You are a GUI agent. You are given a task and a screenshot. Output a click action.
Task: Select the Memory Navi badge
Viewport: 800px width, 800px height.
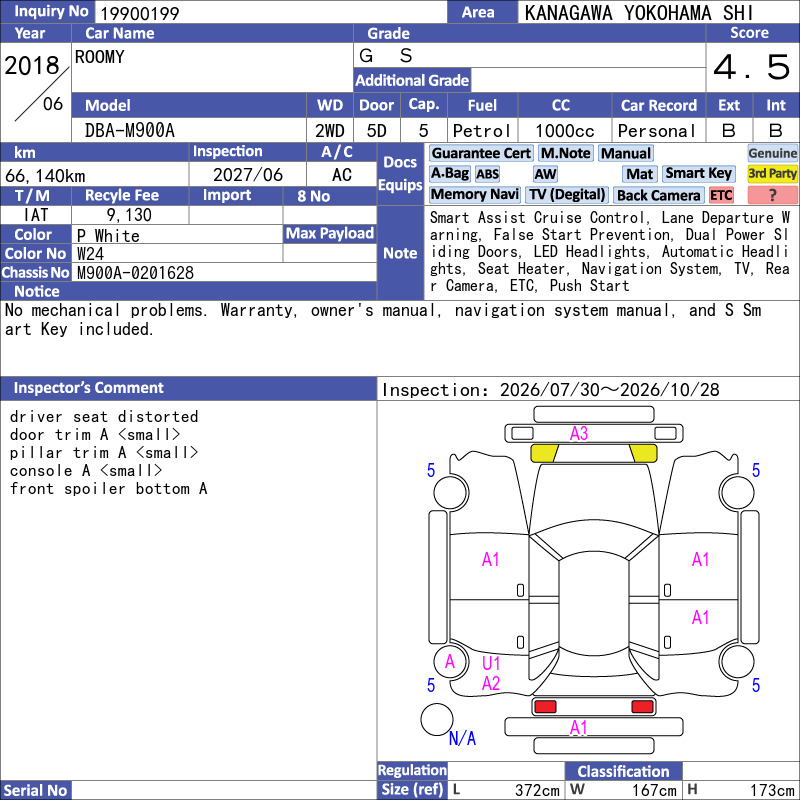pos(474,195)
